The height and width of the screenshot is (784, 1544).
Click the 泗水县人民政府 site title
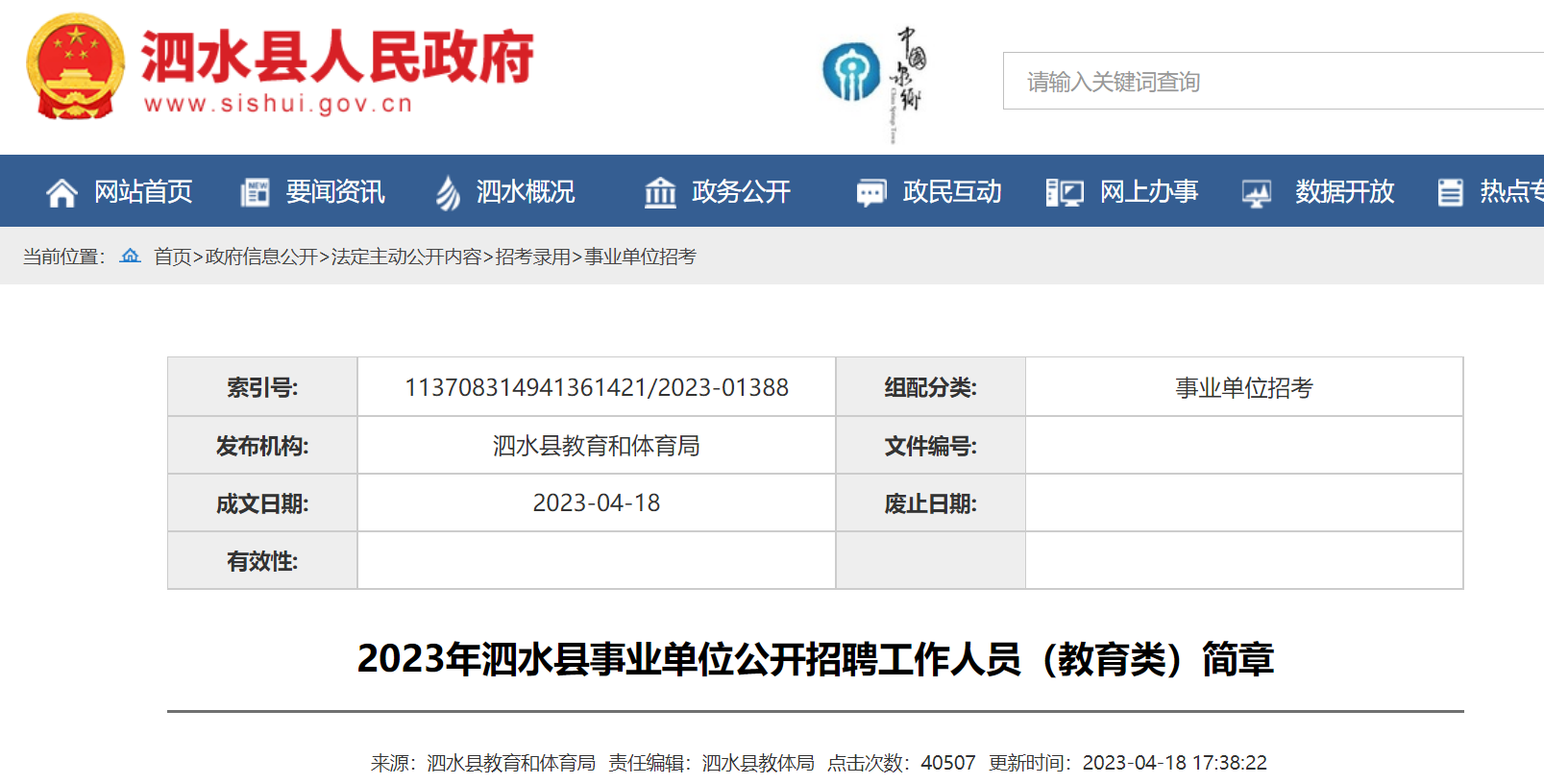pyautogui.click(x=336, y=58)
